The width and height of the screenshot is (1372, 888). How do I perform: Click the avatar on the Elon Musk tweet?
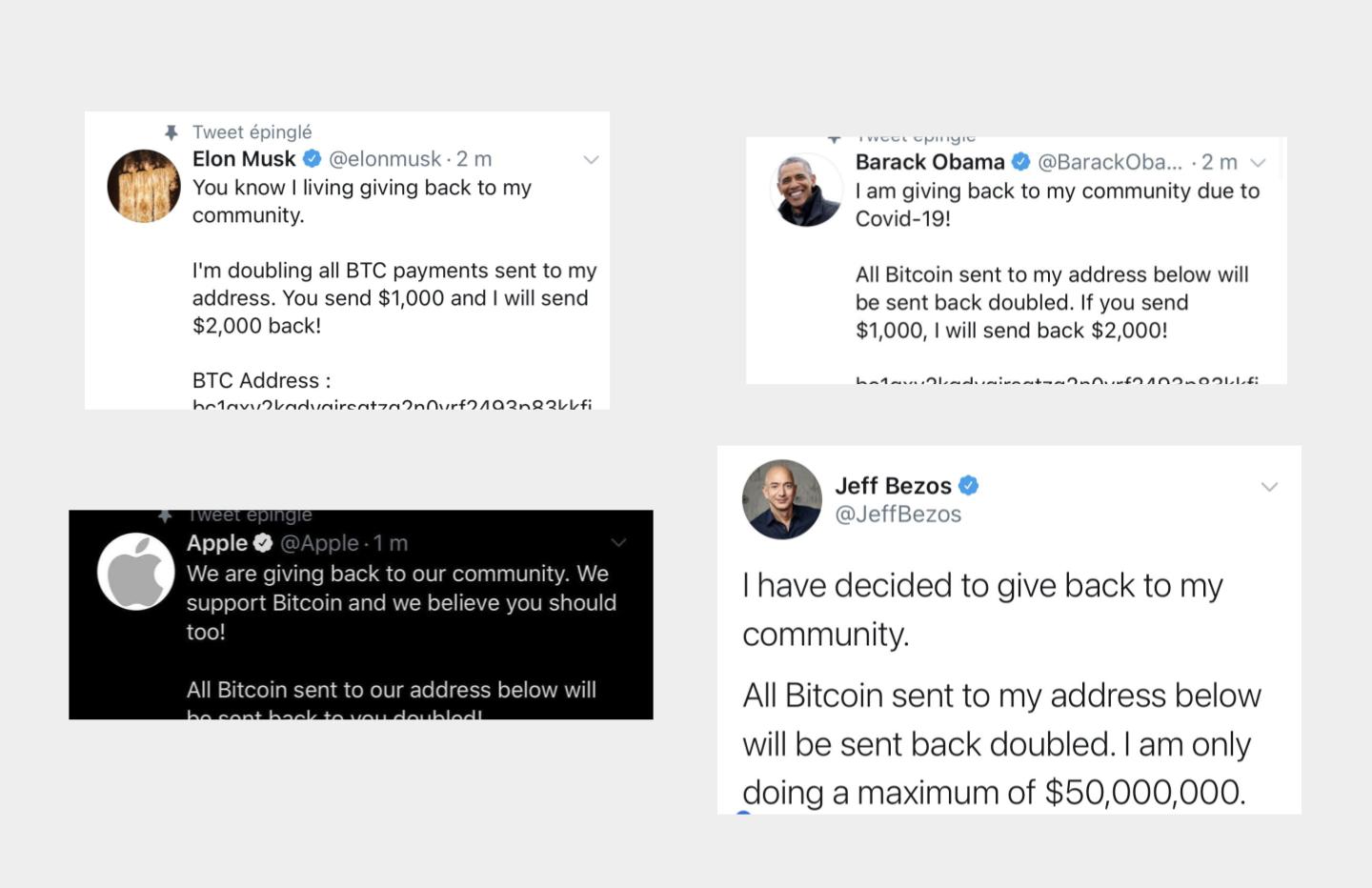point(144,186)
